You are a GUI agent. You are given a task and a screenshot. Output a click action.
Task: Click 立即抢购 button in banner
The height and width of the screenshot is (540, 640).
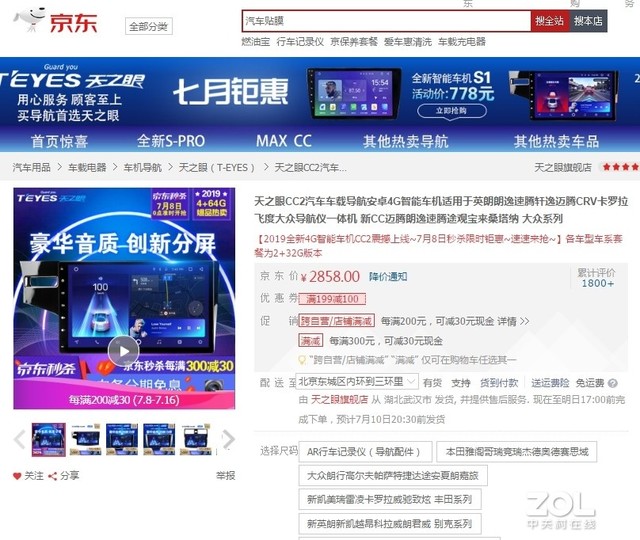[451, 111]
